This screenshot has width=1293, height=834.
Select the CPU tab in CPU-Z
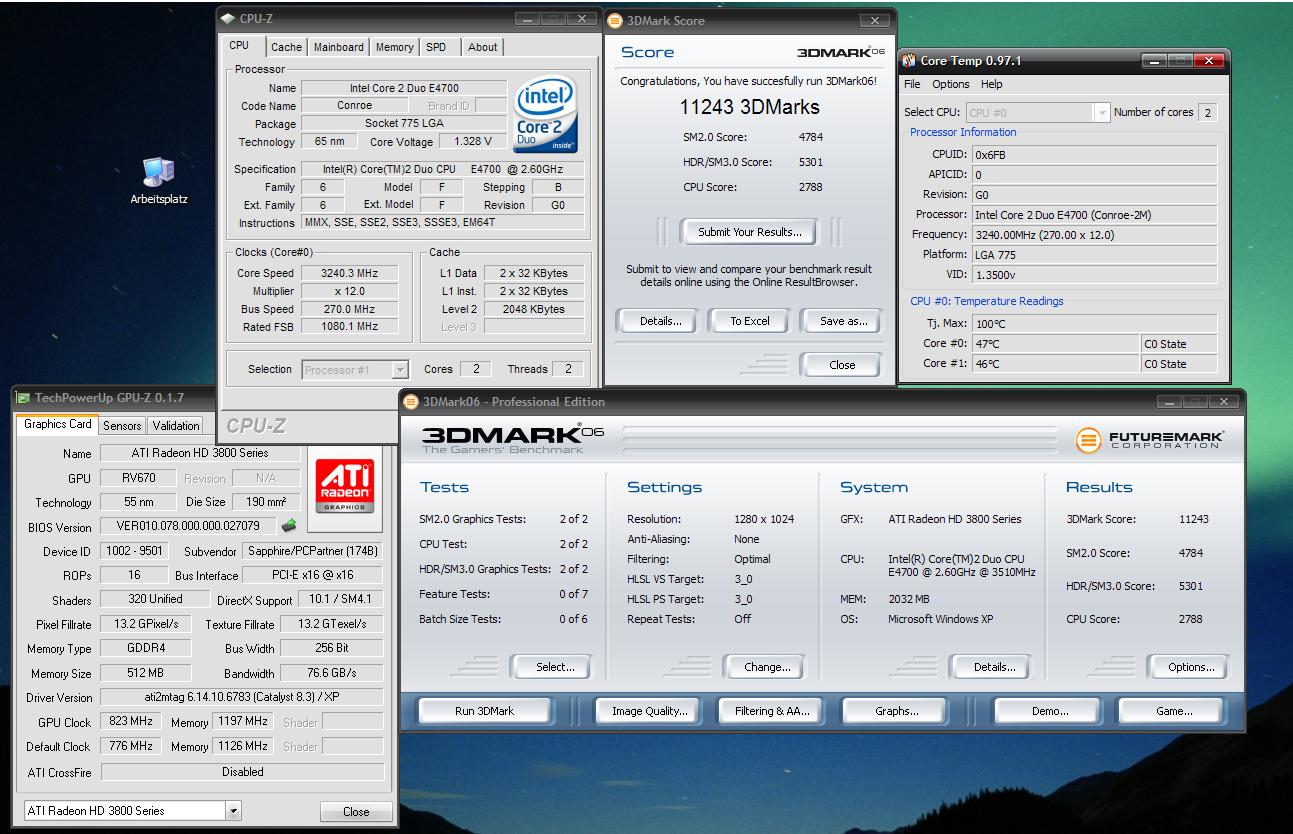point(240,46)
